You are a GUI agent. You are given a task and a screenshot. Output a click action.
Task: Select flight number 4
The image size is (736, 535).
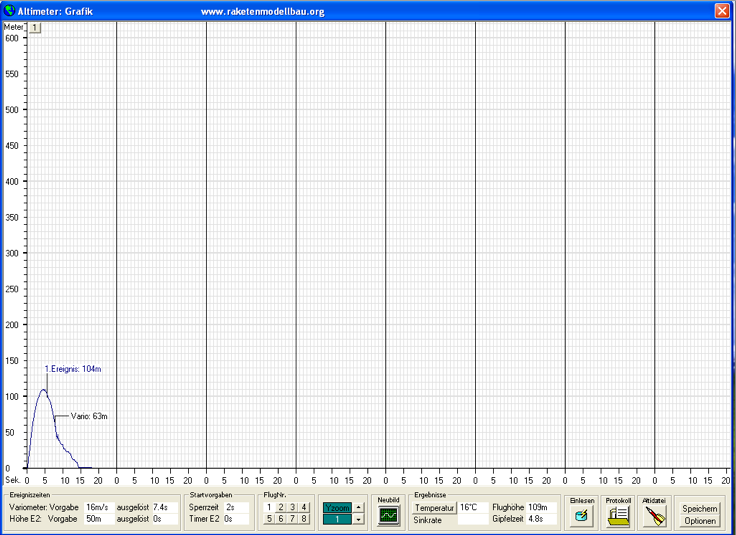(304, 508)
